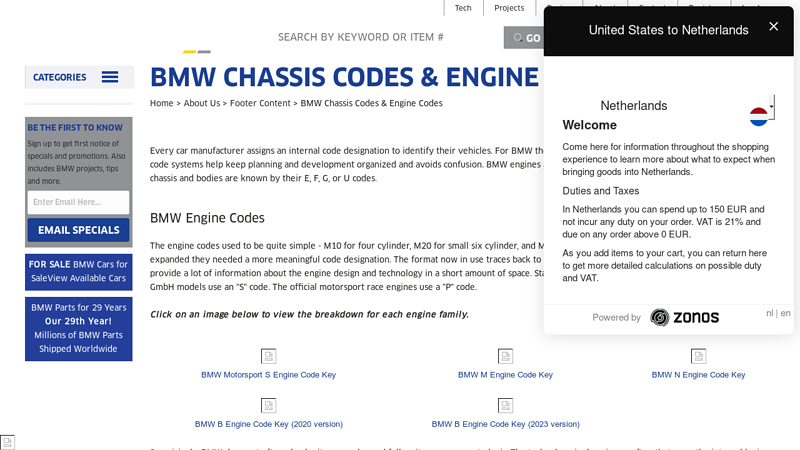Image resolution: width=800 pixels, height=450 pixels.
Task: Click the Netherlands flag icon
Action: point(759,117)
